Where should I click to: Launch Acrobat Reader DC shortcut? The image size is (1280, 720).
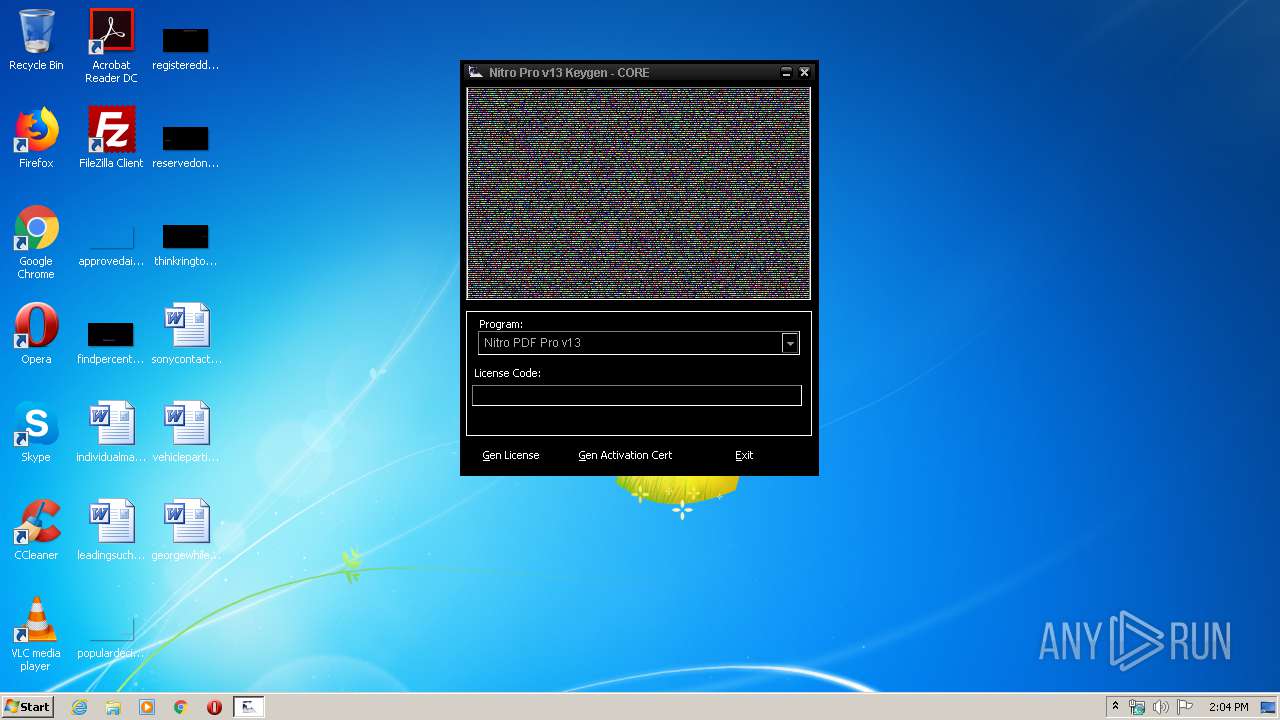coord(111,46)
